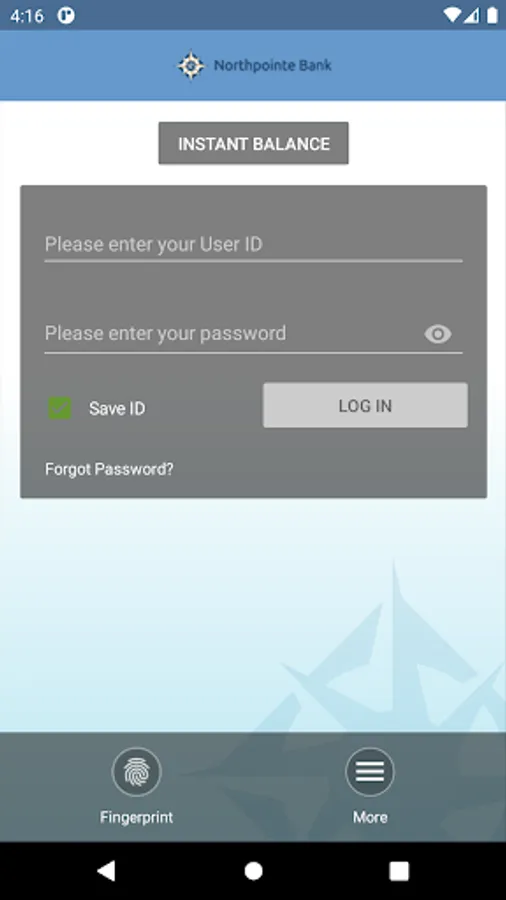Tap the Android recent apps square

tap(399, 871)
